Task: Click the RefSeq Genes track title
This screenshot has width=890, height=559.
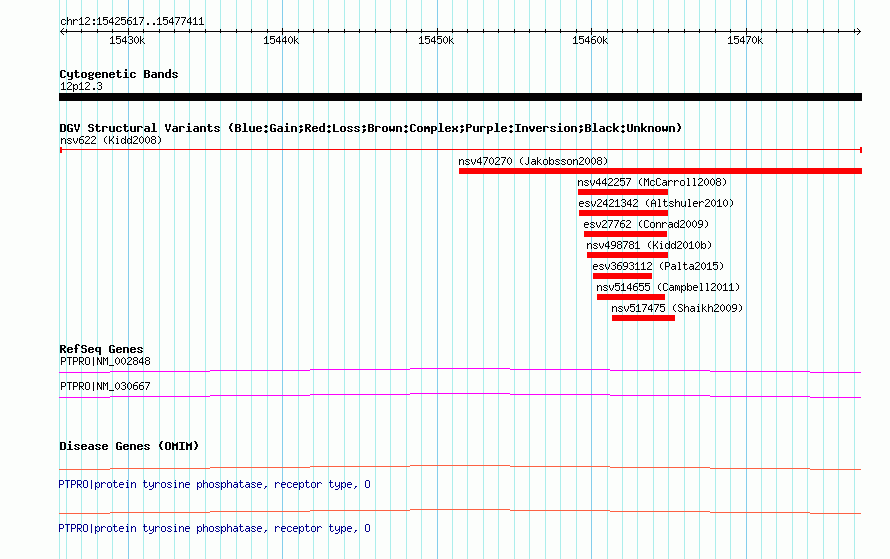Action: click(101, 349)
